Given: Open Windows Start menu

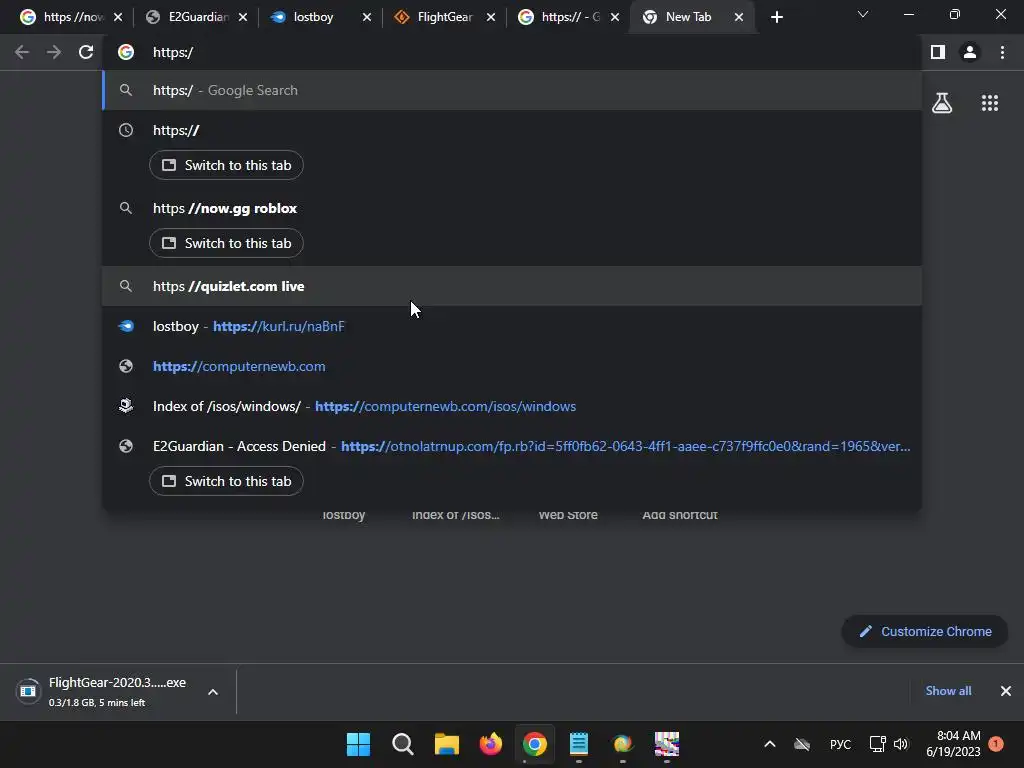Looking at the screenshot, I should point(358,744).
